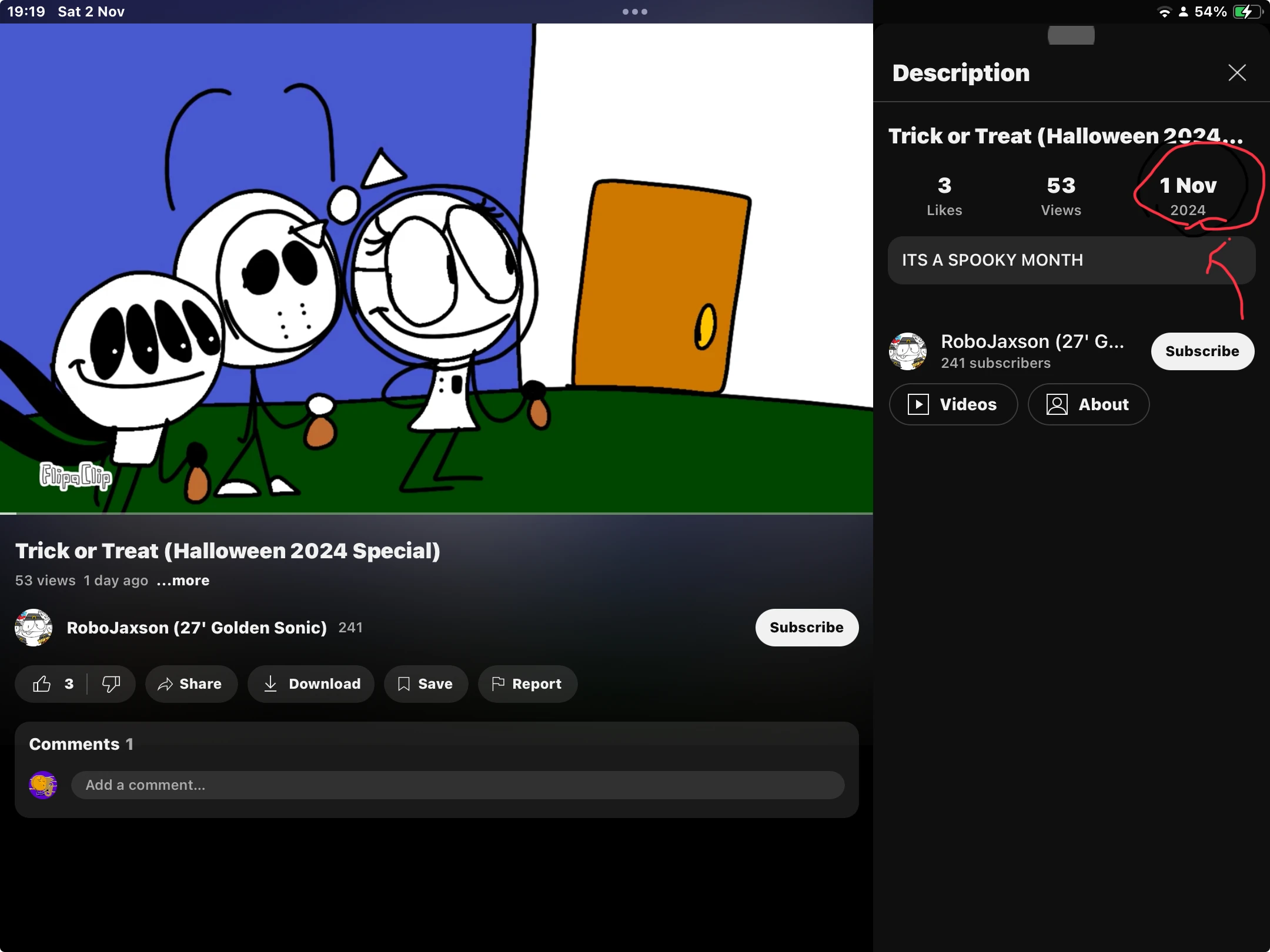Expand the Comments section header
The width and height of the screenshot is (1270, 952).
pyautogui.click(x=81, y=744)
